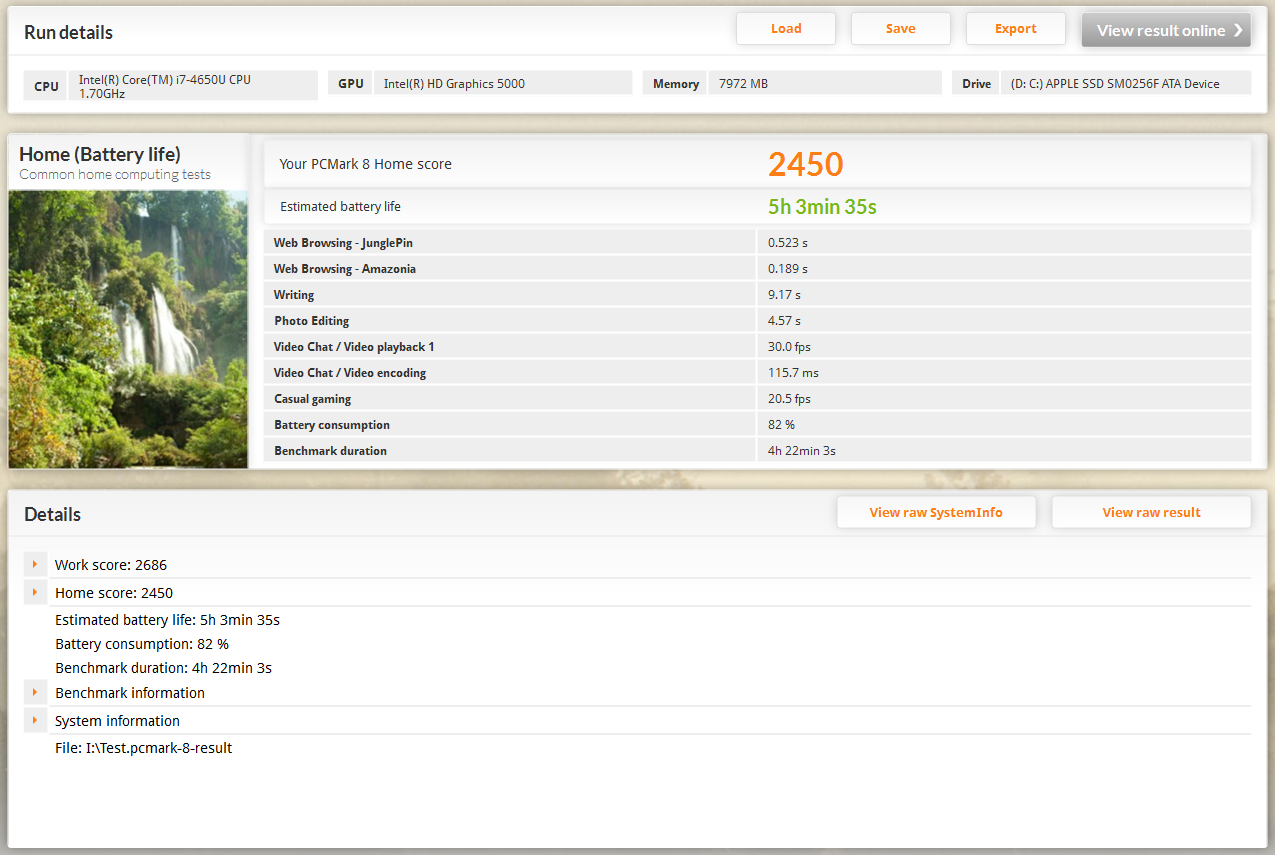1275x855 pixels.
Task: Collapse the Home score details arrow
Action: [35, 593]
